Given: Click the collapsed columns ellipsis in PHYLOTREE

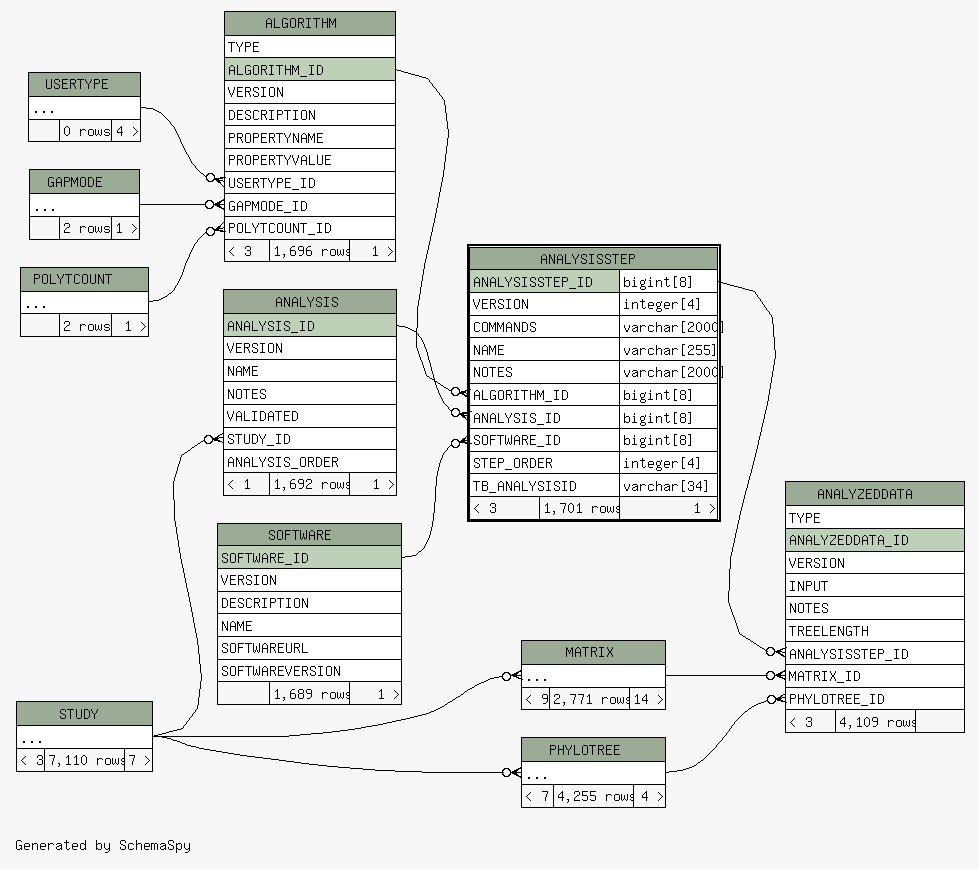Looking at the screenshot, I should pyautogui.click(x=593, y=773).
